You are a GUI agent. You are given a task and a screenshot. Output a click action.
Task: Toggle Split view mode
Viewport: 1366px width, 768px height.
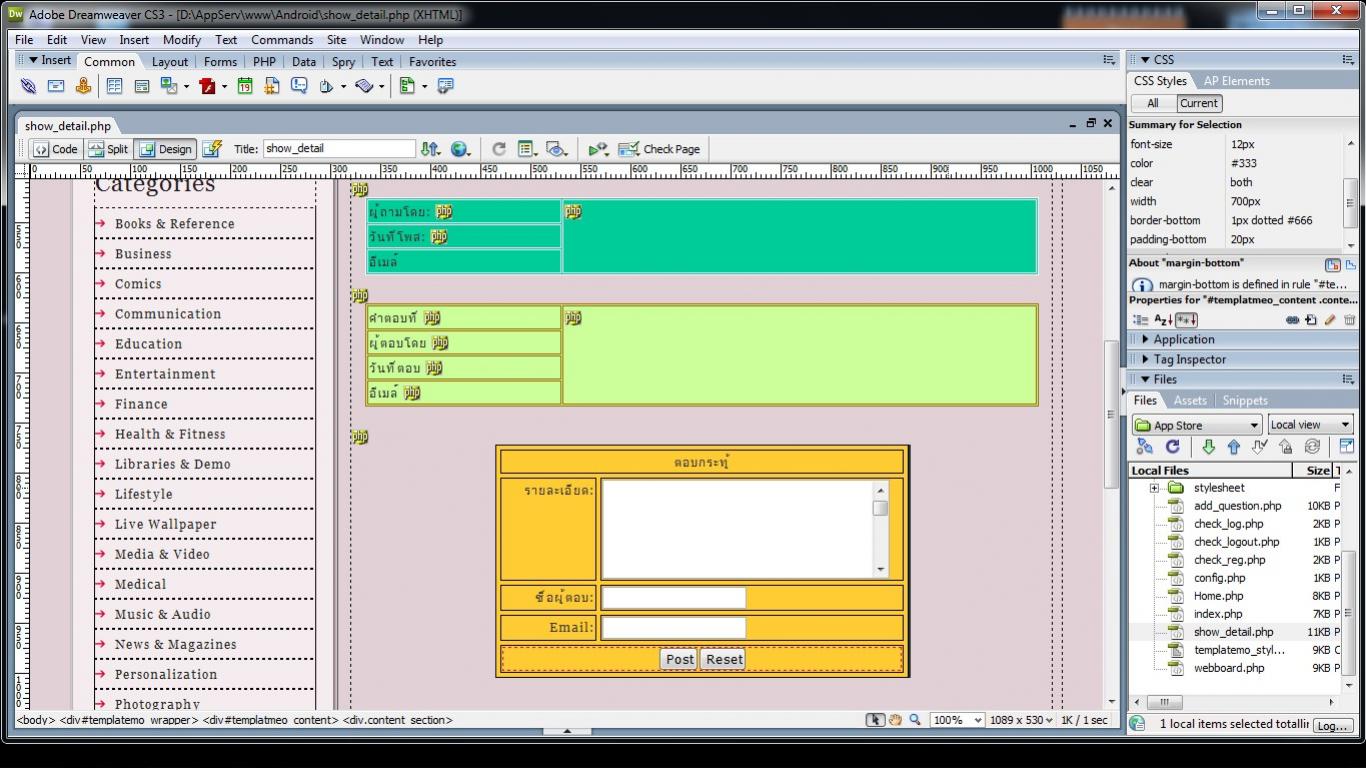point(108,149)
